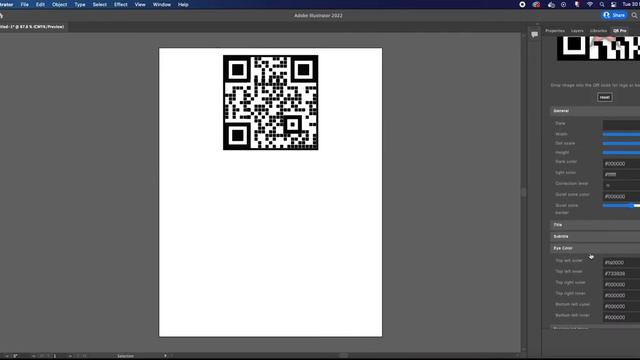Adjust the Quiet zone slider

(621, 206)
